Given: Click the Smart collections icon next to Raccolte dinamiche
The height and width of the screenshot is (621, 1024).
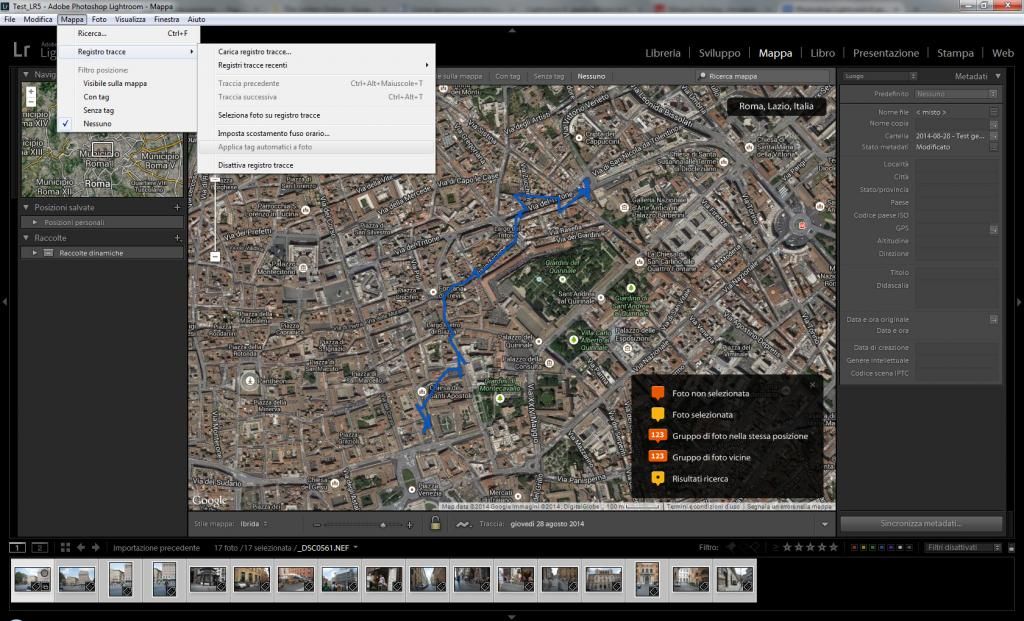Looking at the screenshot, I should tap(48, 253).
